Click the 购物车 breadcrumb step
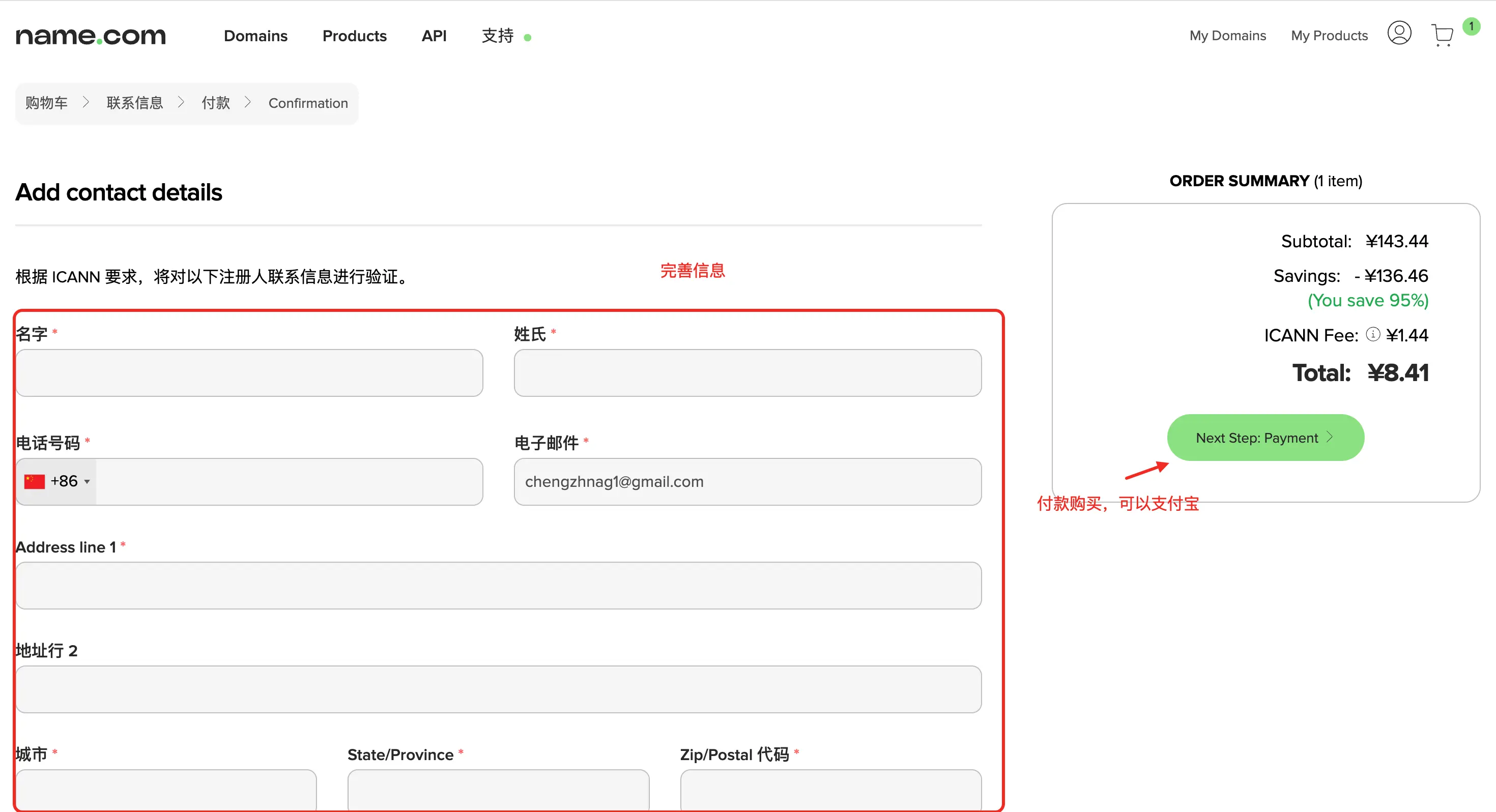The width and height of the screenshot is (1496, 812). click(x=46, y=103)
